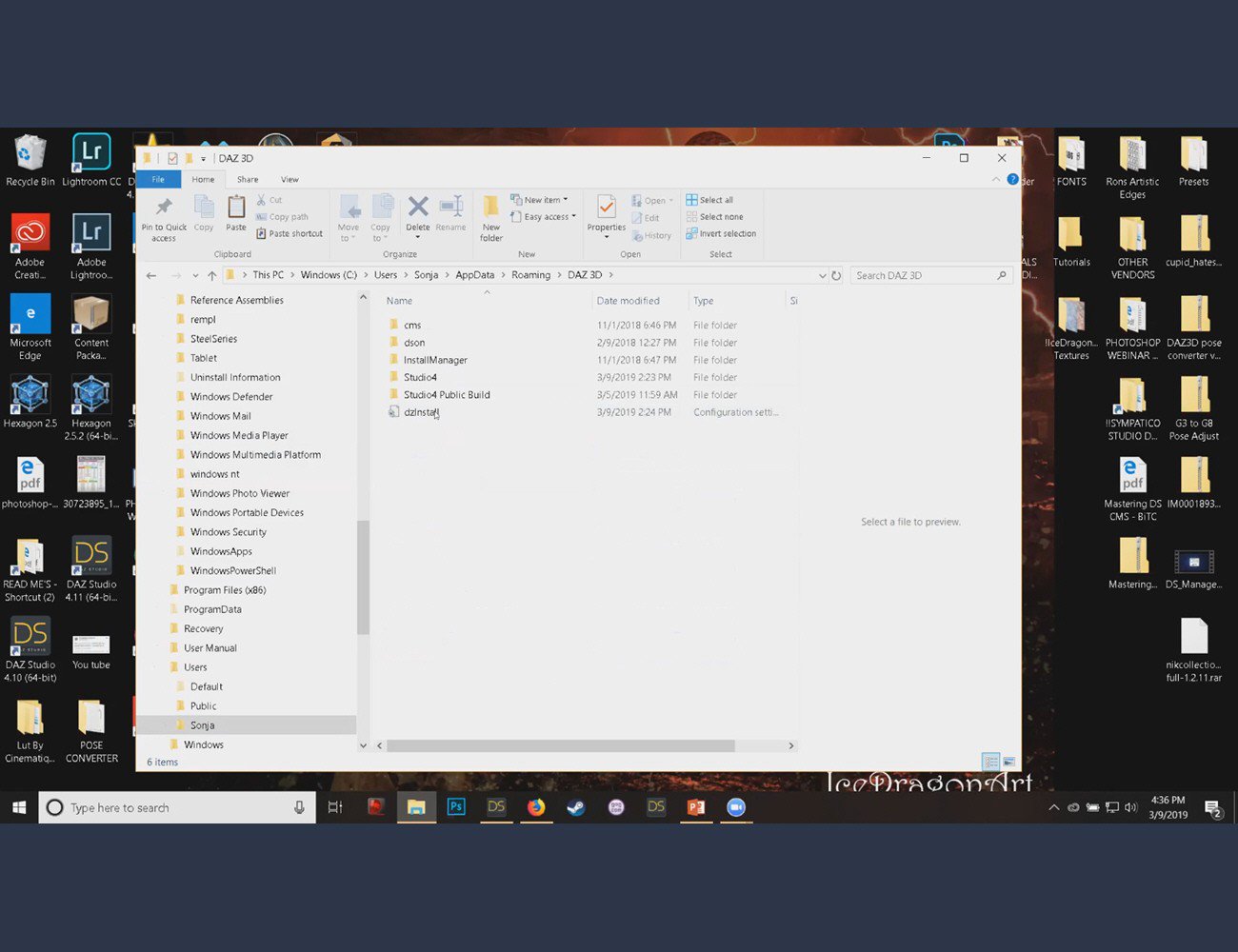Open the Open button dropdown in ribbon
Viewport: 1238px width, 952px height.
671,201
